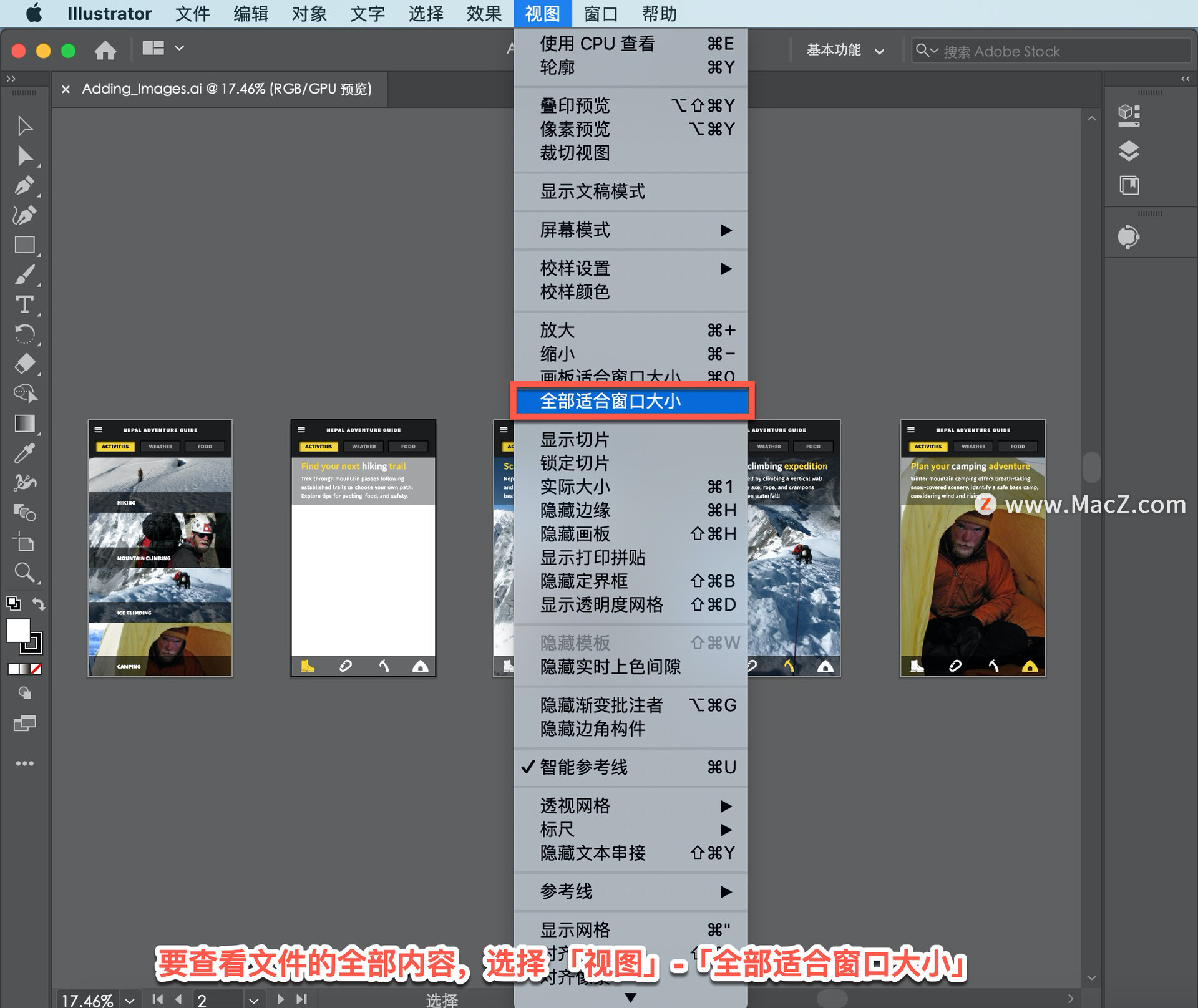Expand 标尺 submenu
1198x1008 pixels.
pyautogui.click(x=630, y=830)
